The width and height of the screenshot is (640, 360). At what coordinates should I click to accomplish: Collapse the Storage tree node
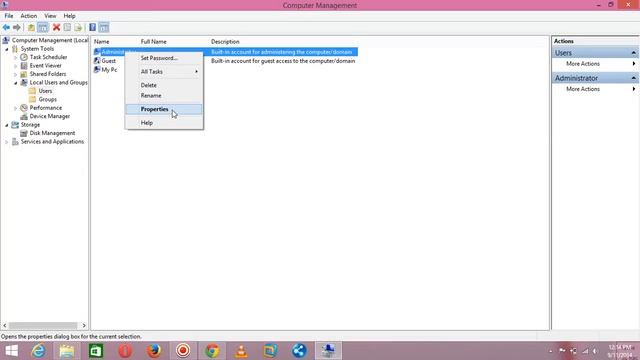coord(7,125)
